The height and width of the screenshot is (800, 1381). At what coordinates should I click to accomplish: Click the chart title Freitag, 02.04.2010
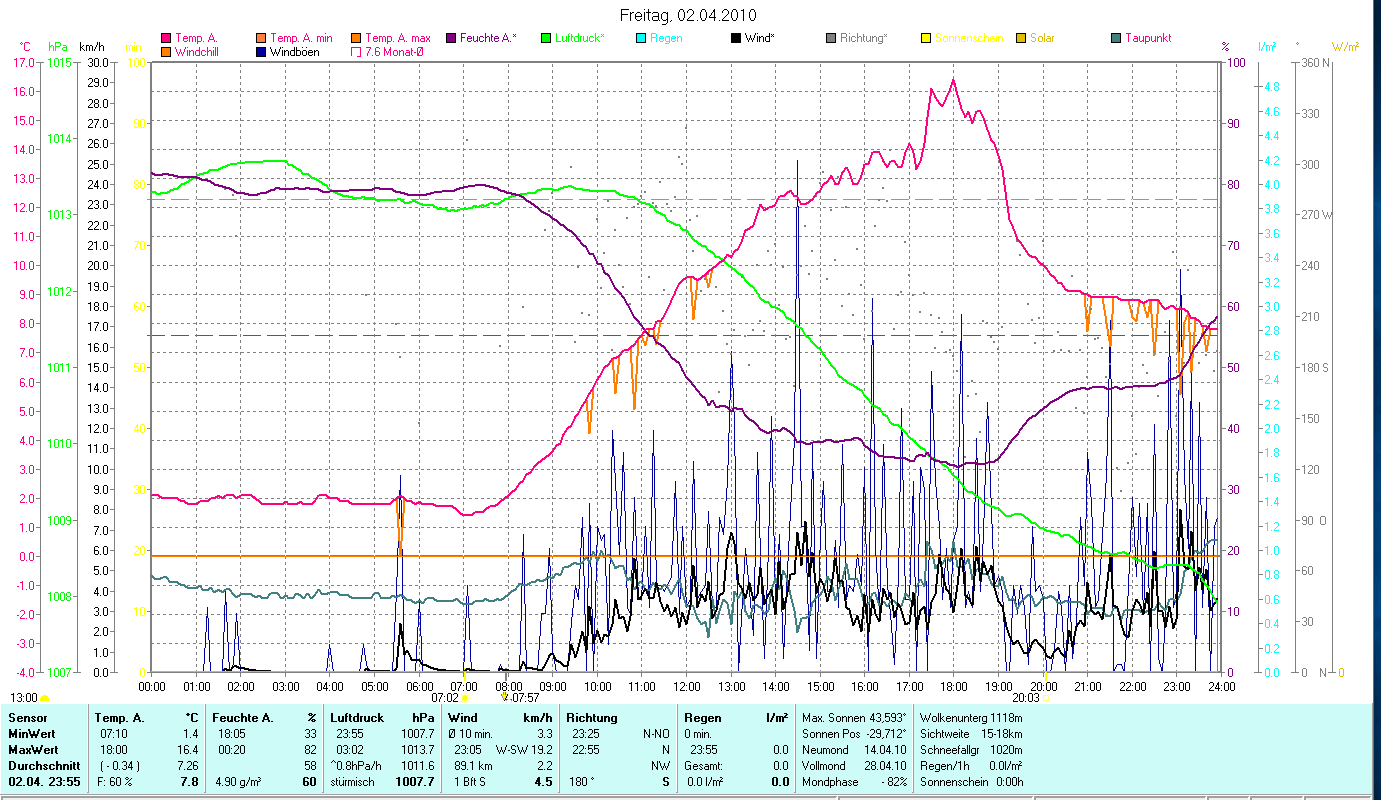point(688,15)
